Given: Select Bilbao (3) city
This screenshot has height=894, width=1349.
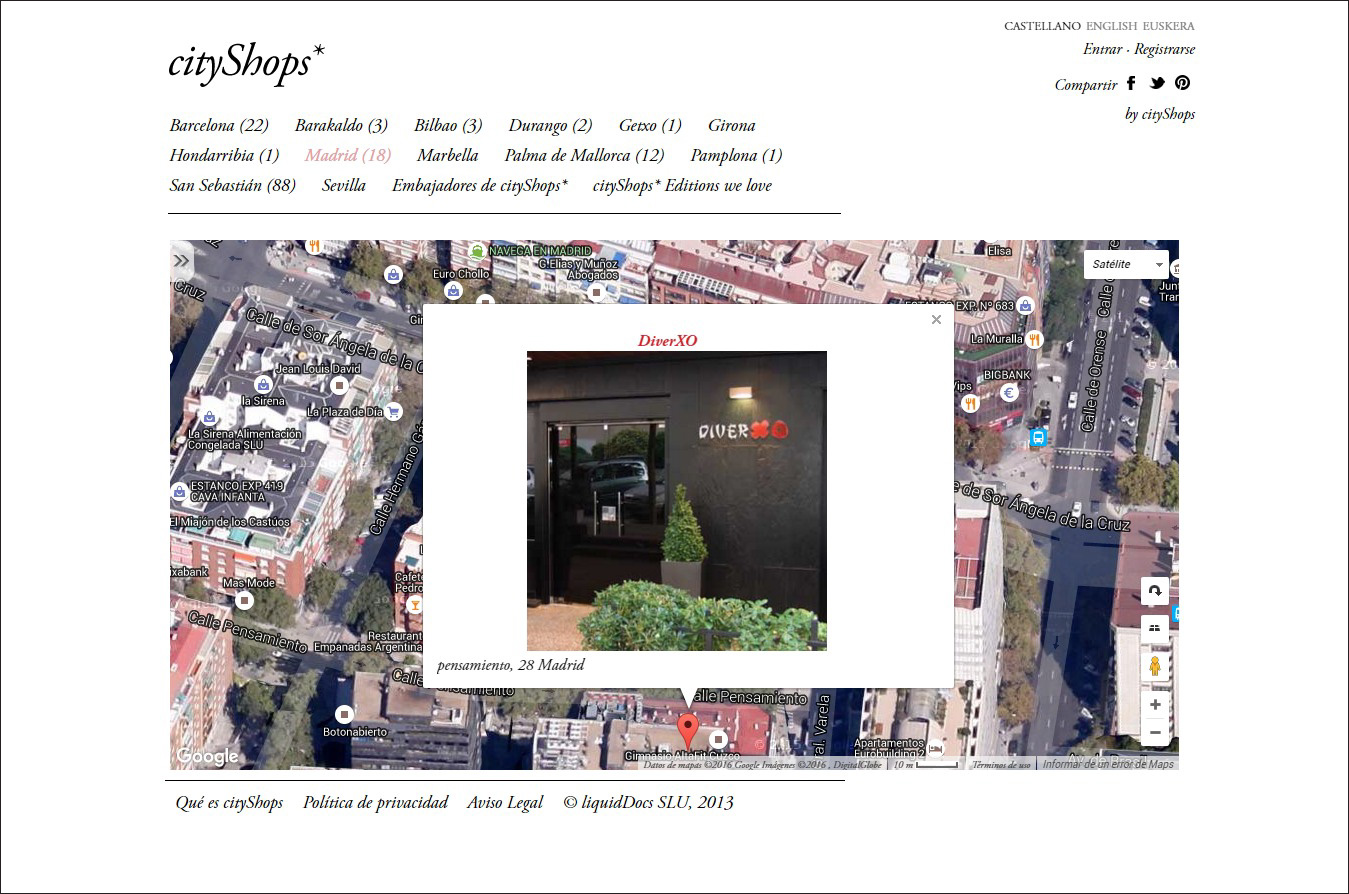Looking at the screenshot, I should click(448, 125).
